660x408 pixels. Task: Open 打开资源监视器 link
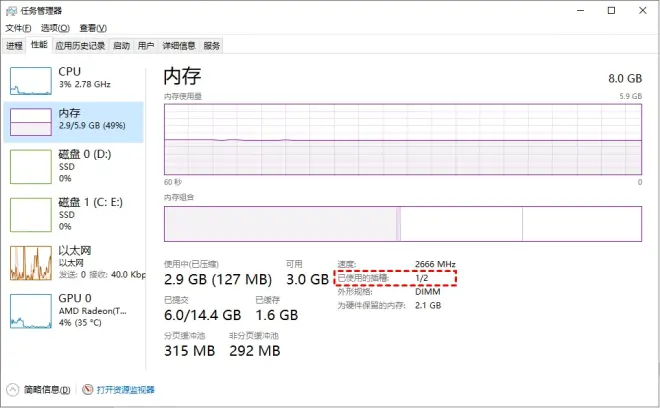pos(125,390)
